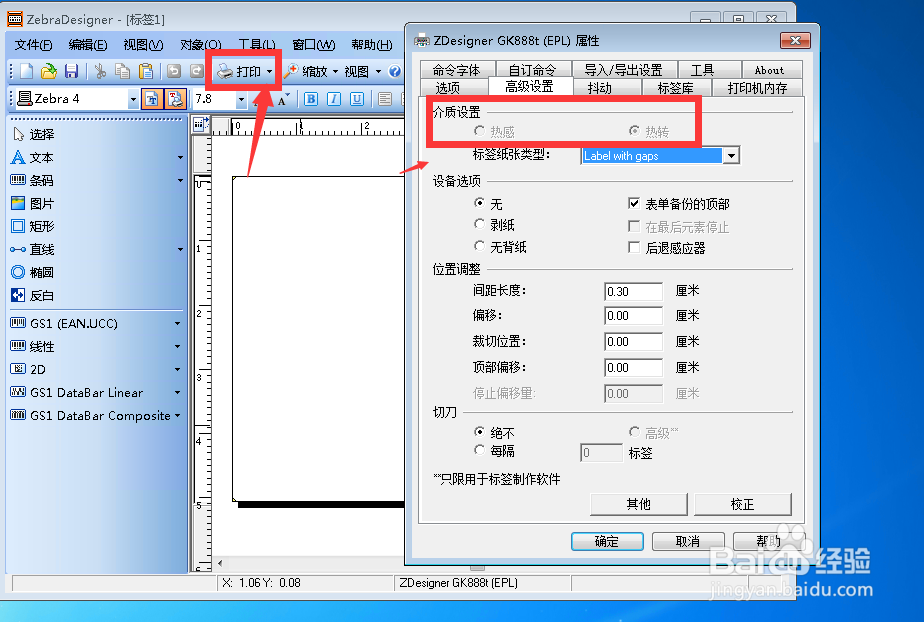Click the 校正 calibrate button
The width and height of the screenshot is (924, 622).
tap(742, 504)
